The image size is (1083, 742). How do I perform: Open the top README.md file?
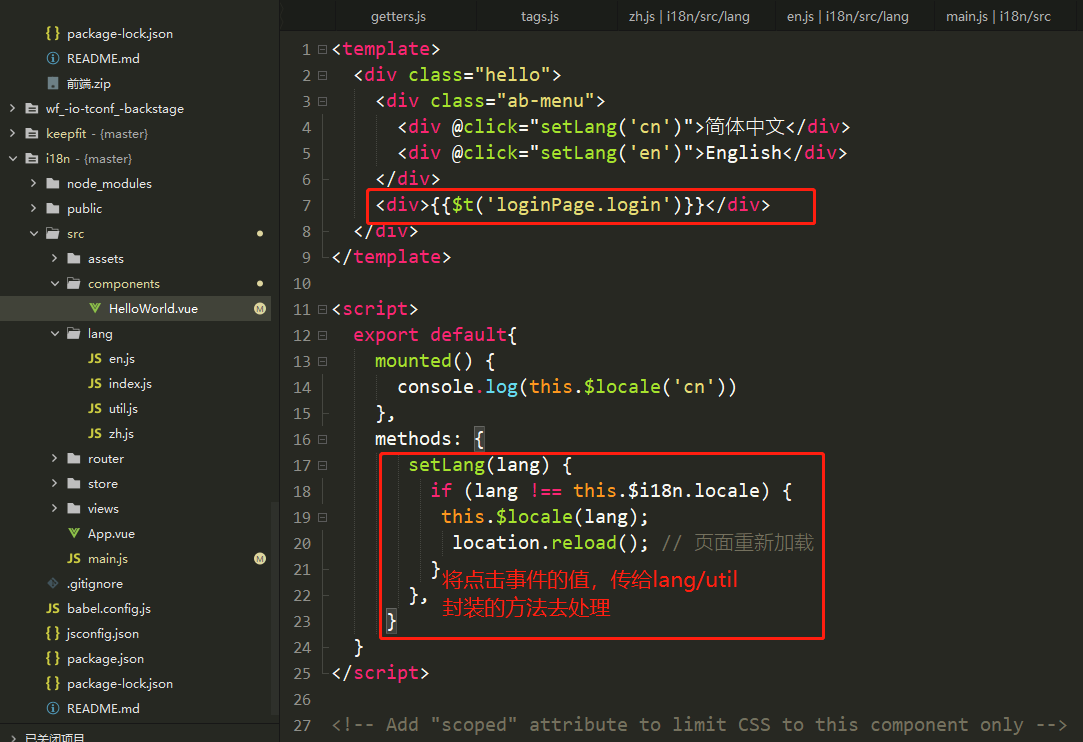[103, 59]
